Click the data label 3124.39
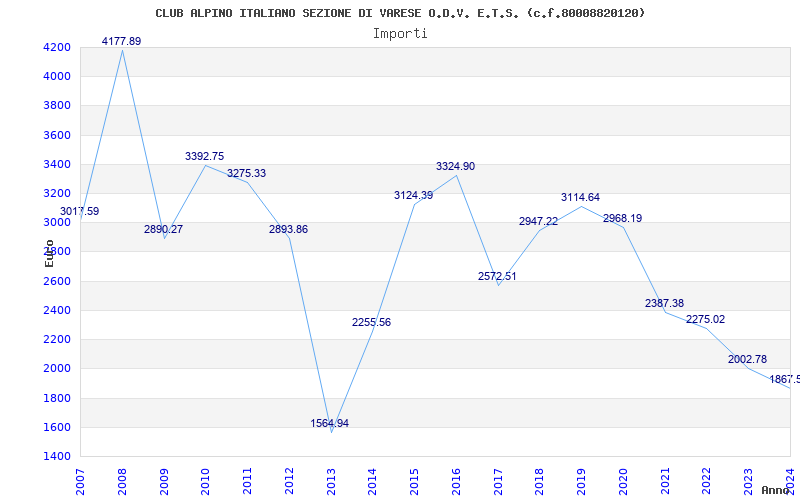This screenshot has width=800, height=500. point(413,195)
